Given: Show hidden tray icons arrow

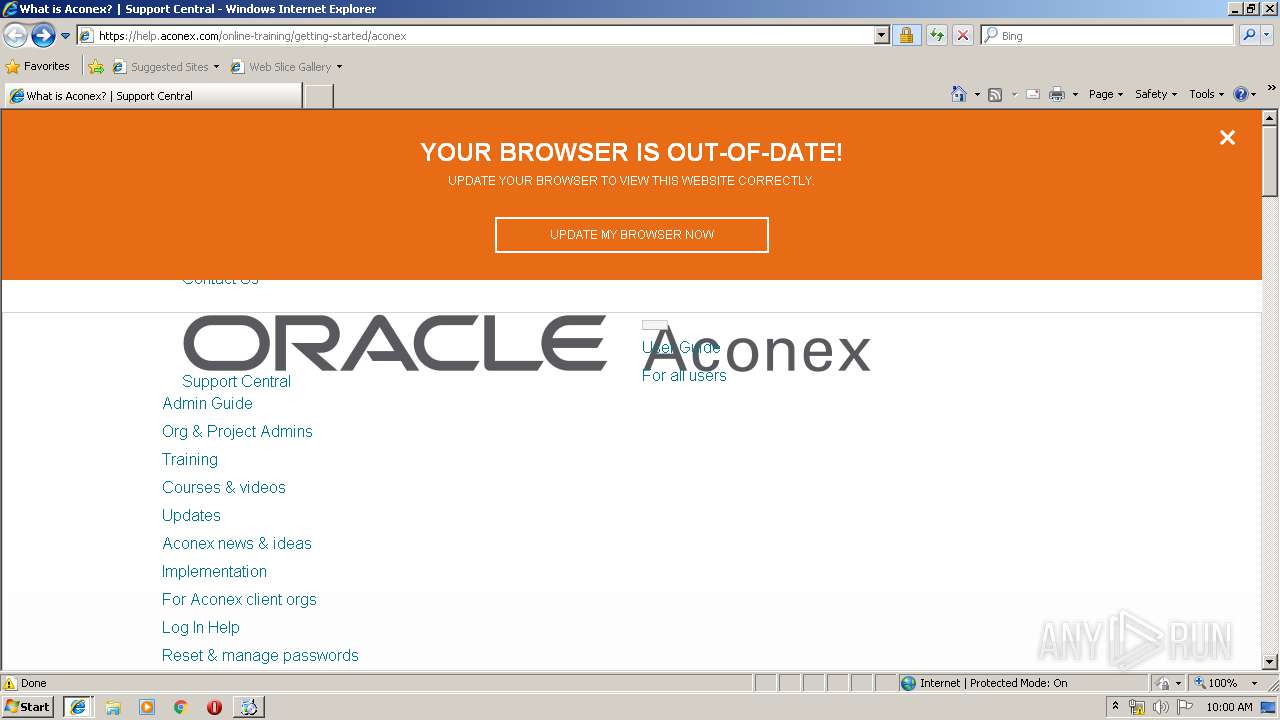Looking at the screenshot, I should 1115,707.
